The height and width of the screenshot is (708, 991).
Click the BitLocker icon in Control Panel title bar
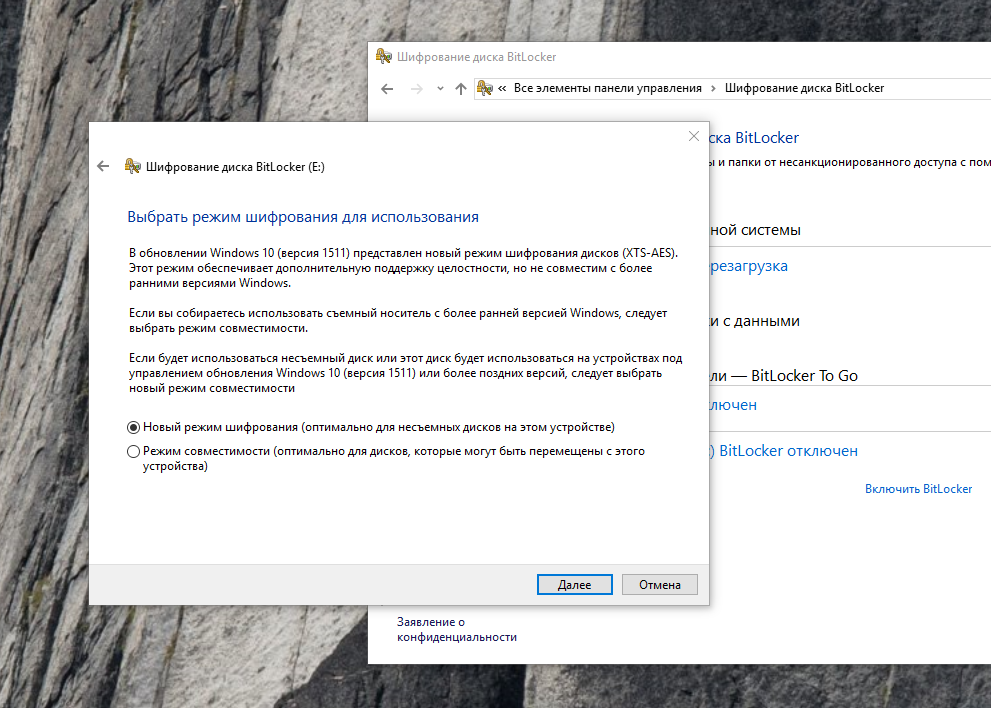pyautogui.click(x=384, y=56)
